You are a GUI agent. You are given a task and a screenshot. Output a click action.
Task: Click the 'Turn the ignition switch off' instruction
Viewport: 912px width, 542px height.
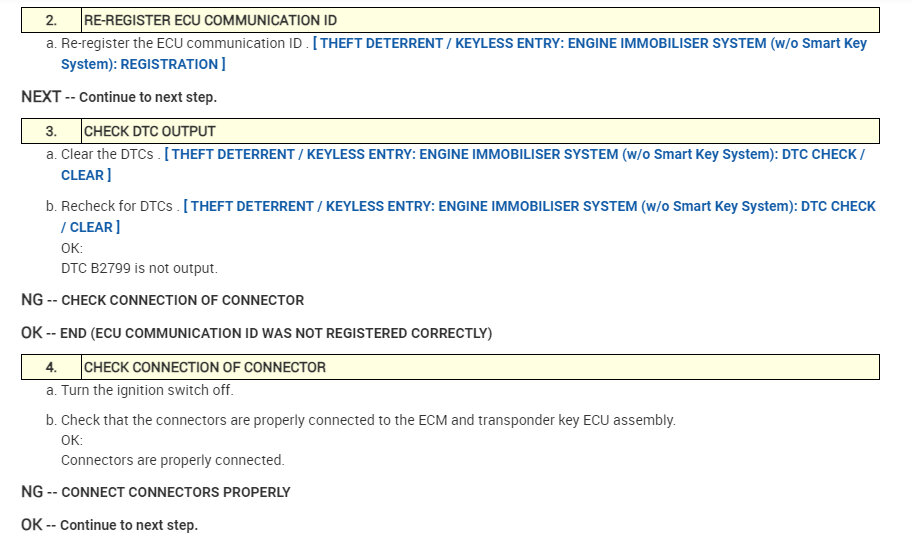(147, 390)
